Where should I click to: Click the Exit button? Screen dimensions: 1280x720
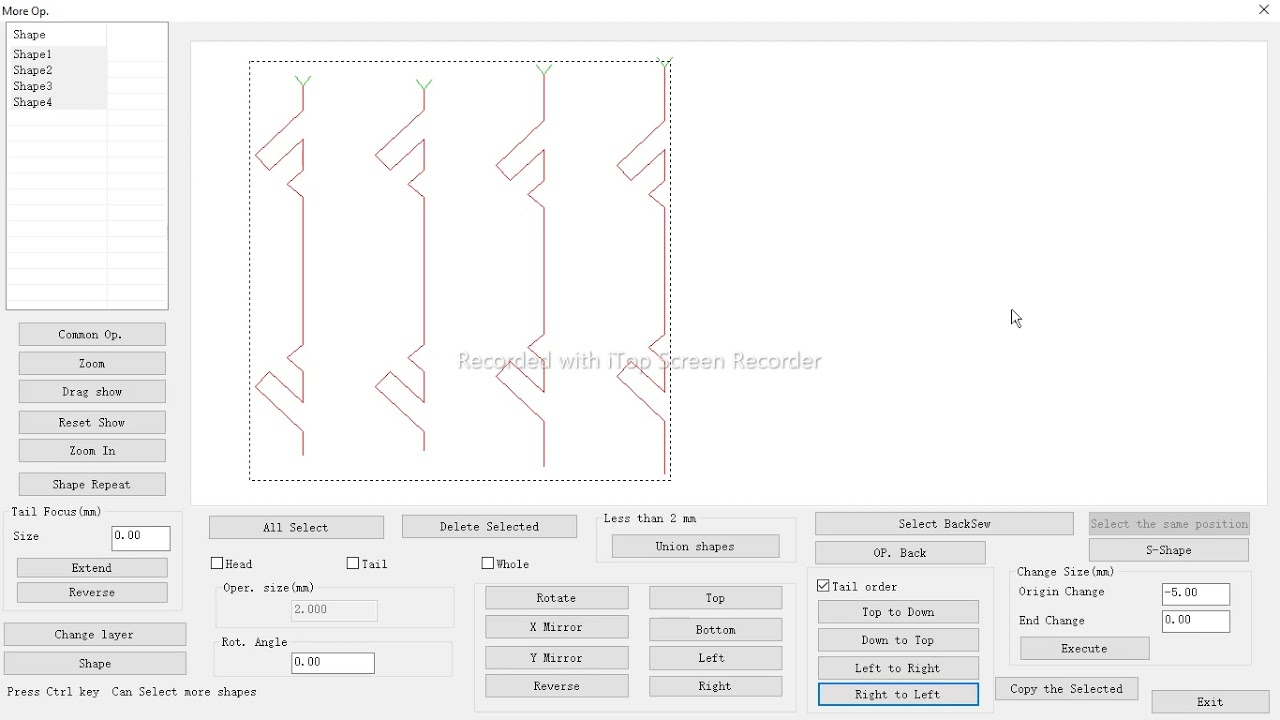point(1211,702)
